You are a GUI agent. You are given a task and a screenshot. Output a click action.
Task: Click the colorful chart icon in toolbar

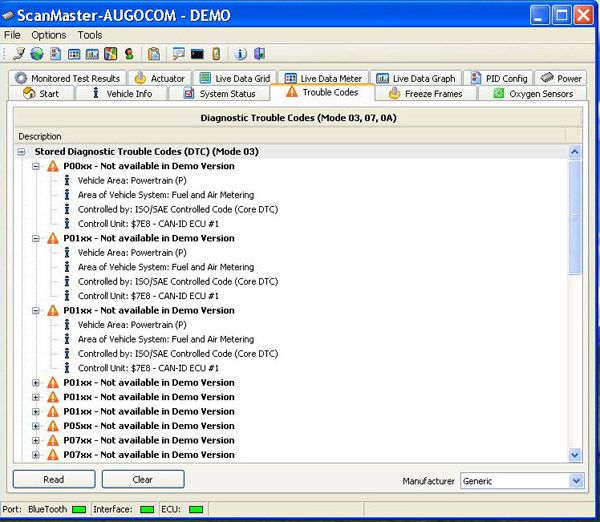[111, 54]
